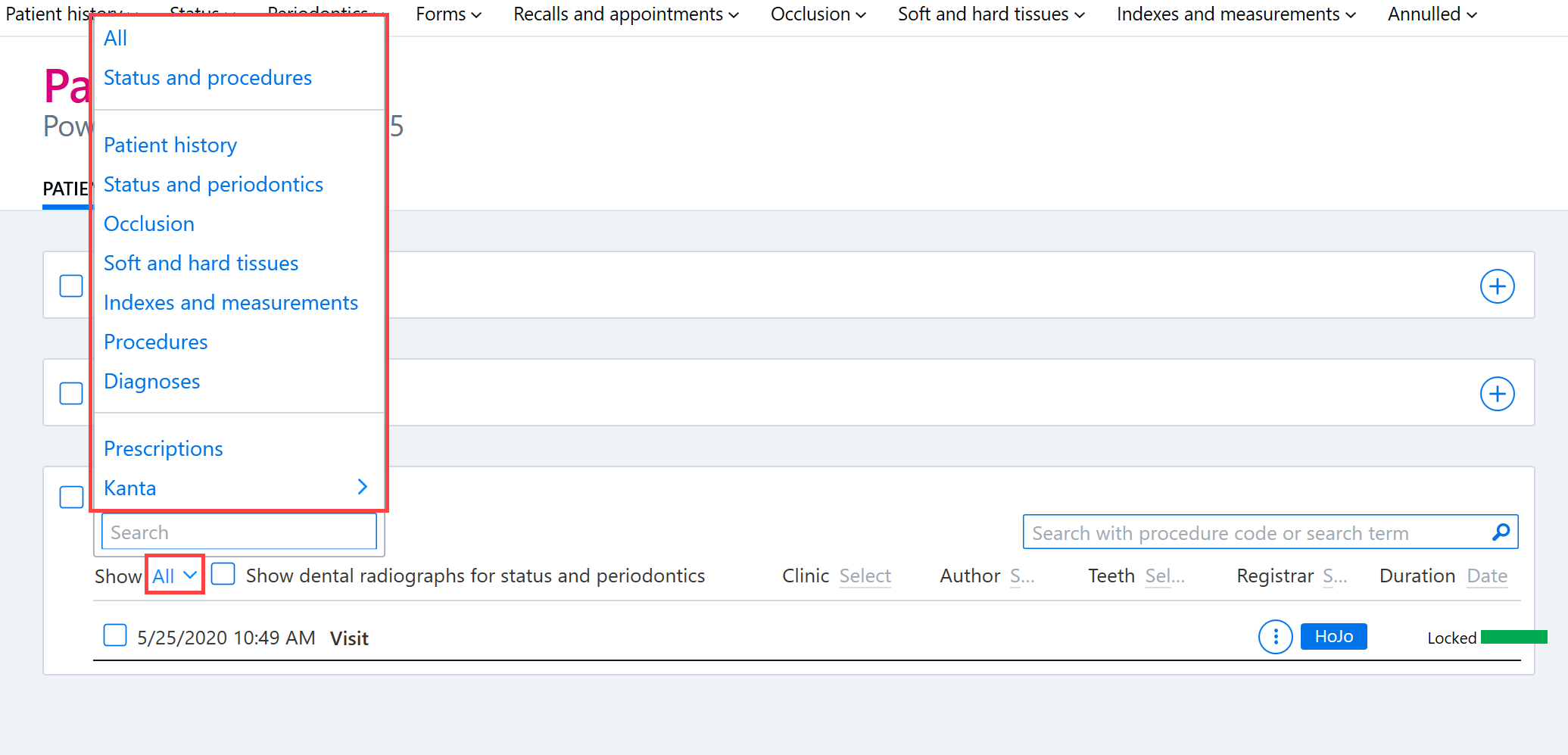Click the second plus circle add icon
The image size is (1568, 755).
1497,394
